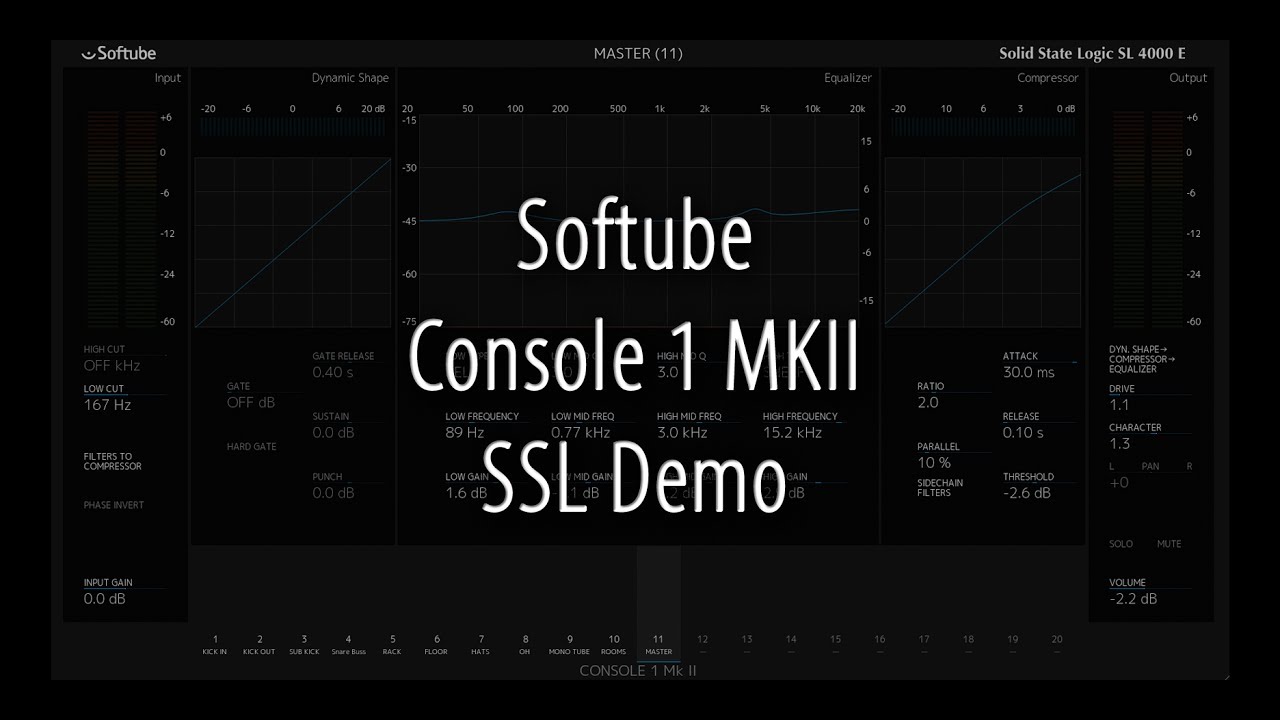This screenshot has height=720, width=1280.
Task: Click compressor RELEASE 0.10 s value
Action: pyautogui.click(x=1023, y=433)
